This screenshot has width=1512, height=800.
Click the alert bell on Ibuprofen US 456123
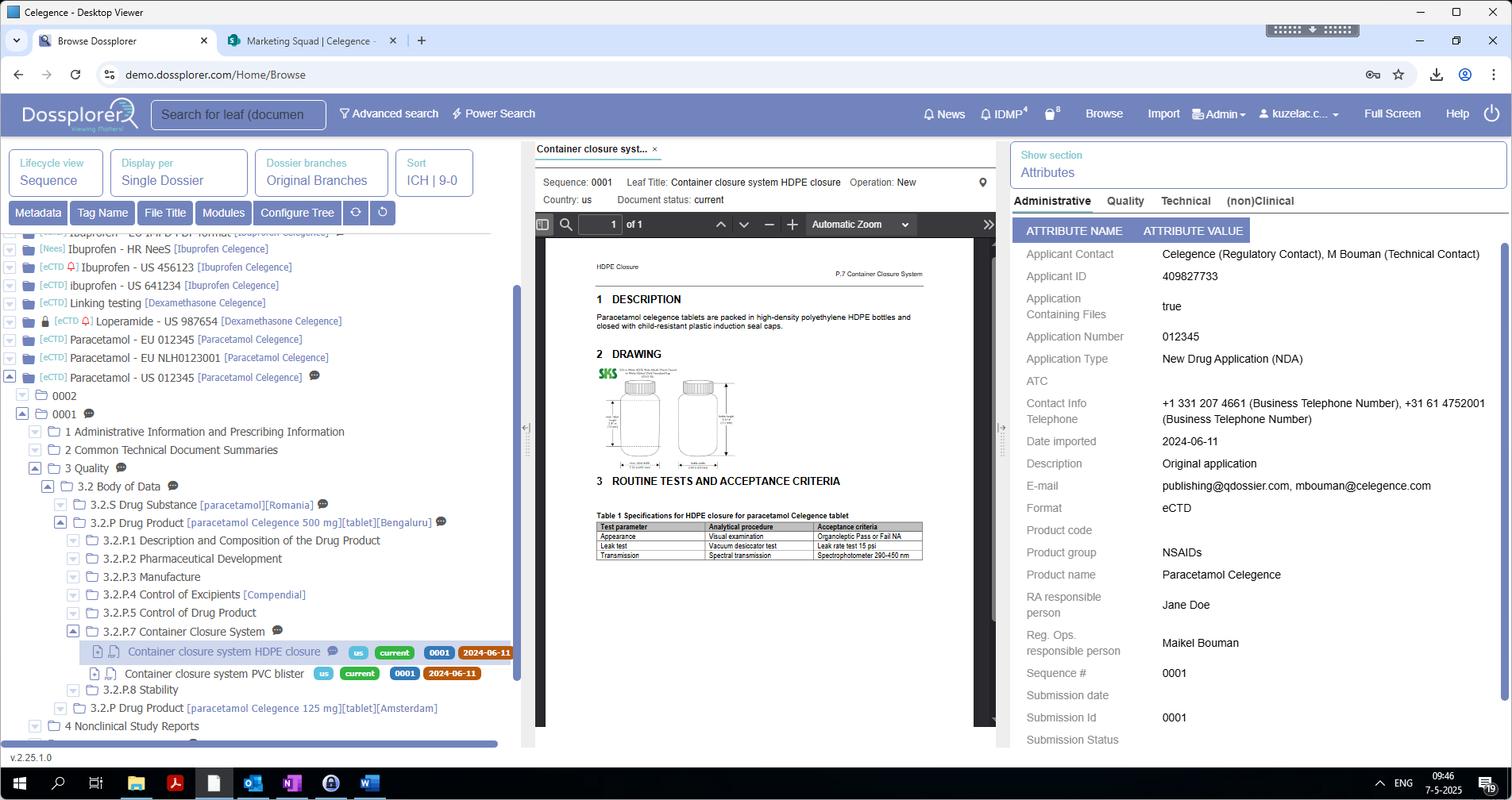click(x=72, y=267)
